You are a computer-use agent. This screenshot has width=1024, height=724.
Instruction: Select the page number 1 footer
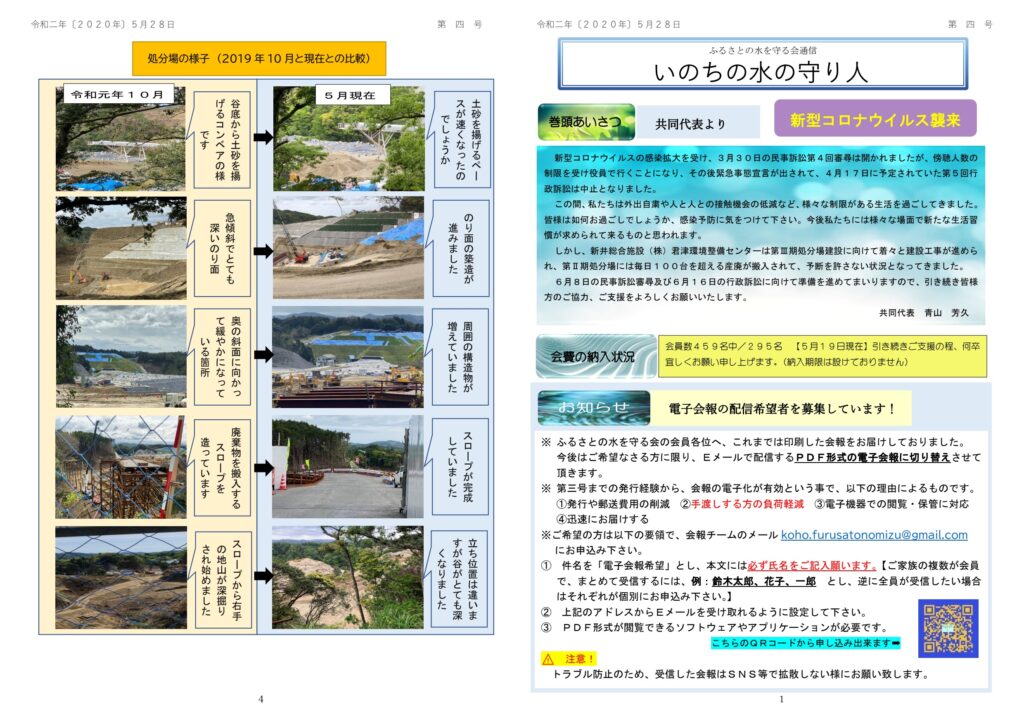point(781,699)
